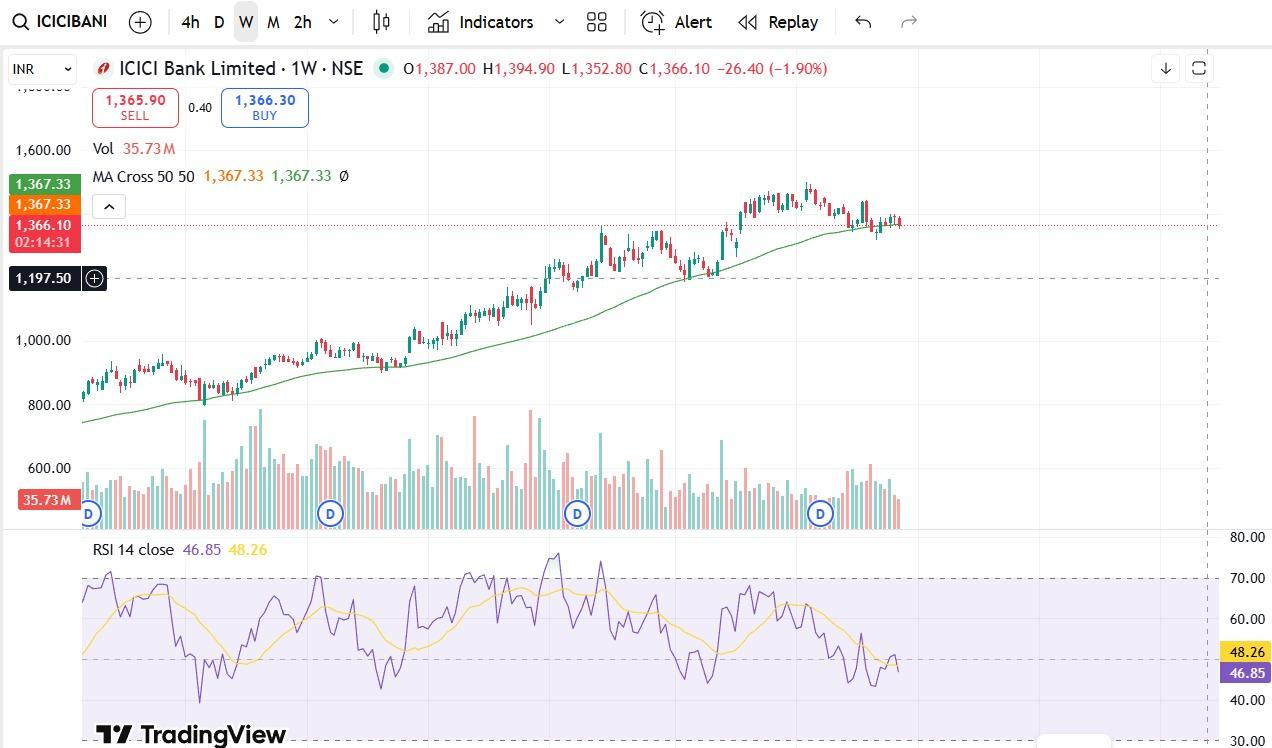Viewport: 1272px width, 748px height.
Task: Select the RSI 14 close legend
Action: coord(133,550)
